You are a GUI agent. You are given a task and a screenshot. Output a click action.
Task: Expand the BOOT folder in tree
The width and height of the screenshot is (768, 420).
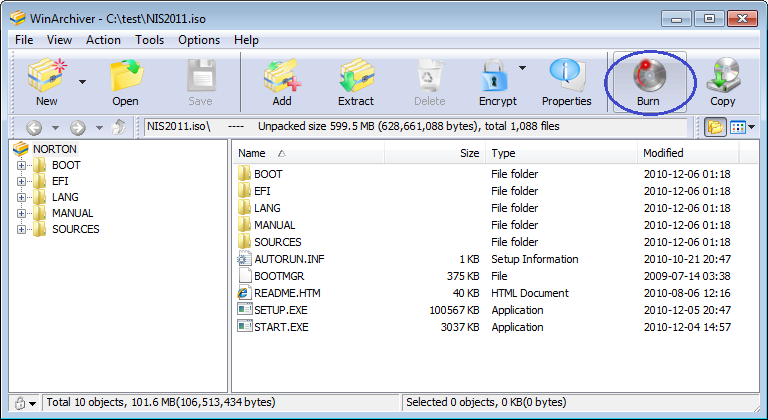point(21,166)
